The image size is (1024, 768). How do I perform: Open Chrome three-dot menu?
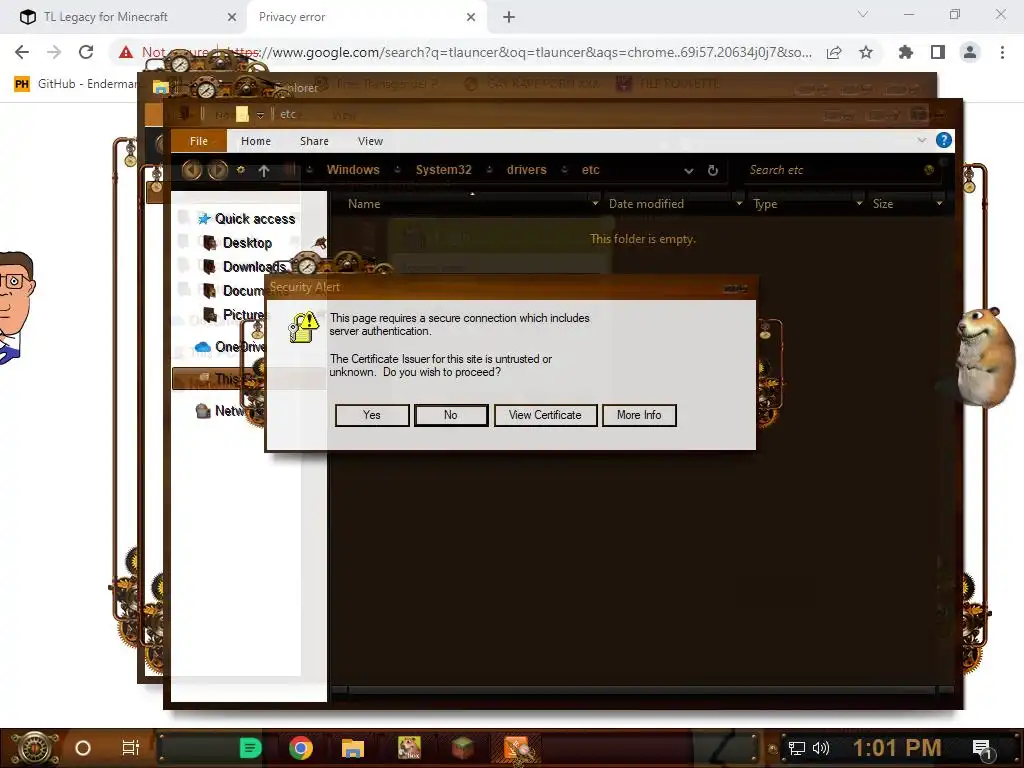point(1002,52)
